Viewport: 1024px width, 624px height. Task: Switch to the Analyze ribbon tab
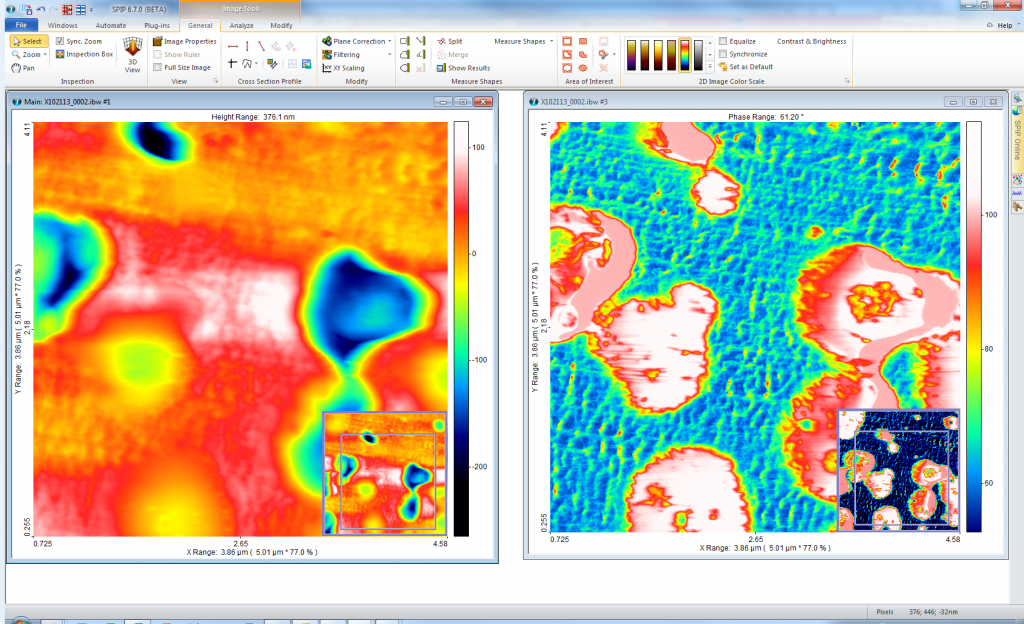tap(241, 26)
